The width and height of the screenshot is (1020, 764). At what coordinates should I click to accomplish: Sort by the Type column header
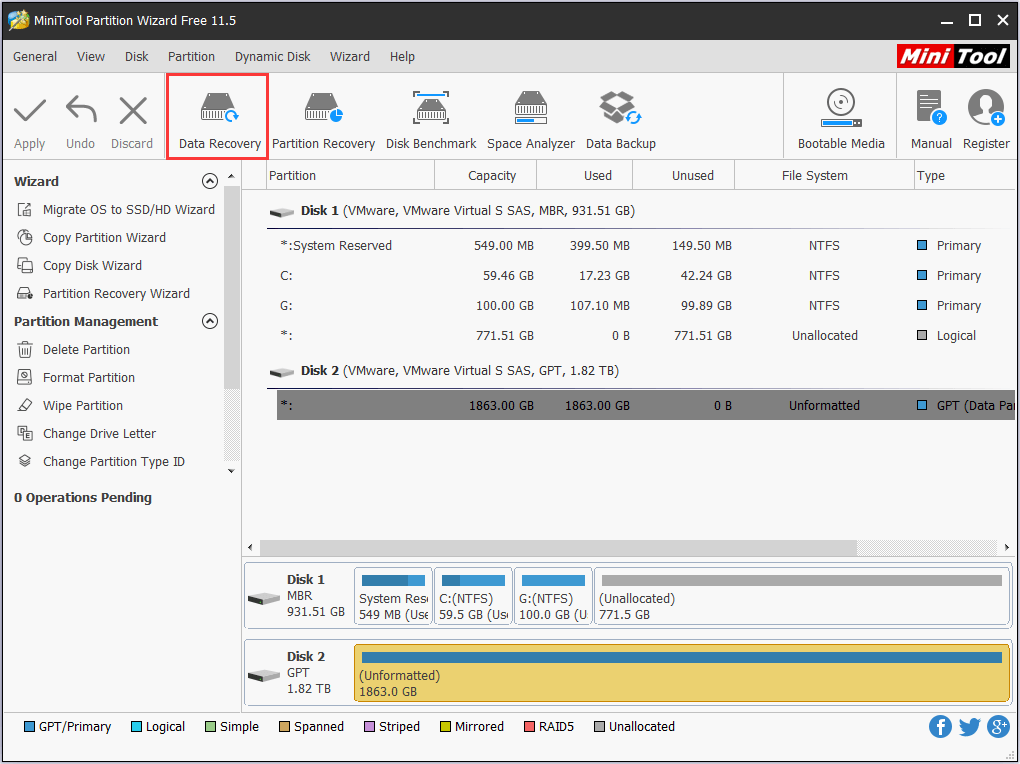964,176
